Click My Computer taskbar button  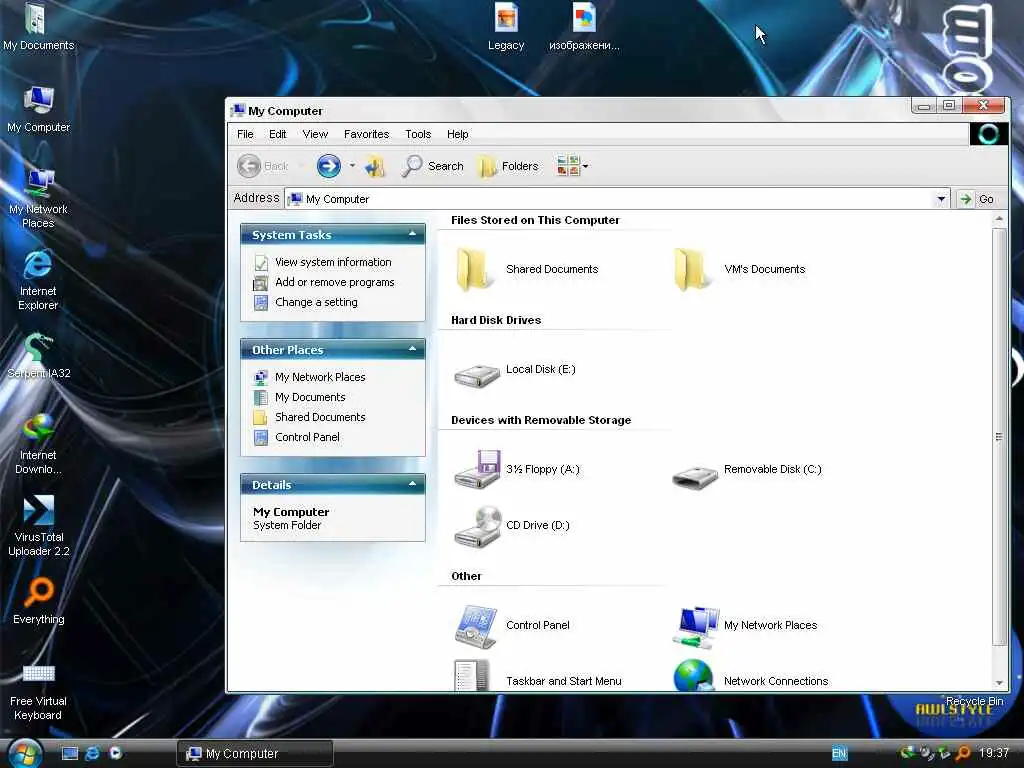255,753
